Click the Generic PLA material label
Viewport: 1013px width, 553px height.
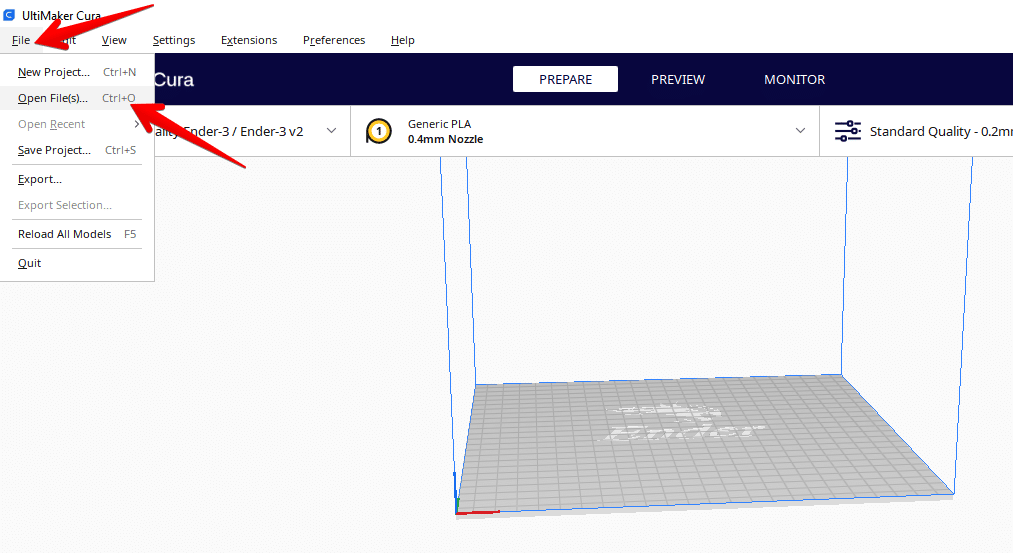[439, 124]
